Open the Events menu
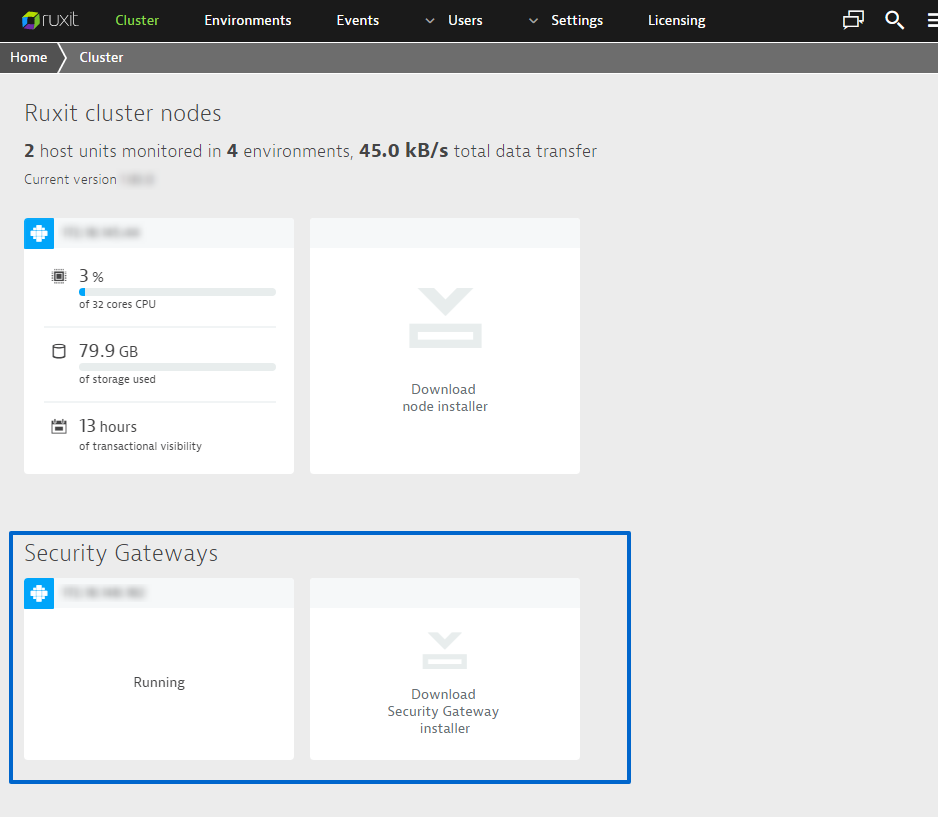 (x=358, y=20)
